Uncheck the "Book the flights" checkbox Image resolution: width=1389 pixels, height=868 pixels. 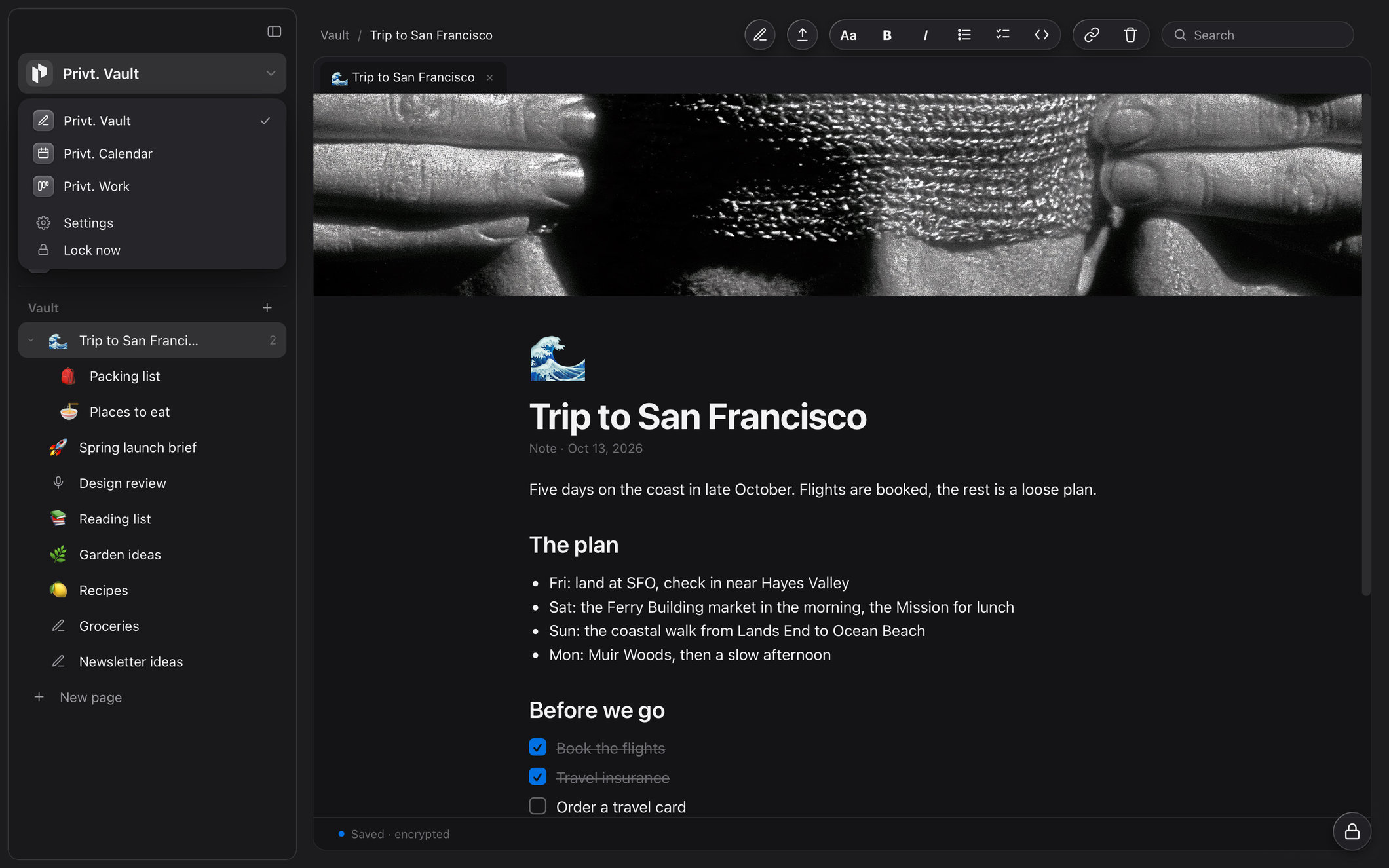[x=537, y=747]
